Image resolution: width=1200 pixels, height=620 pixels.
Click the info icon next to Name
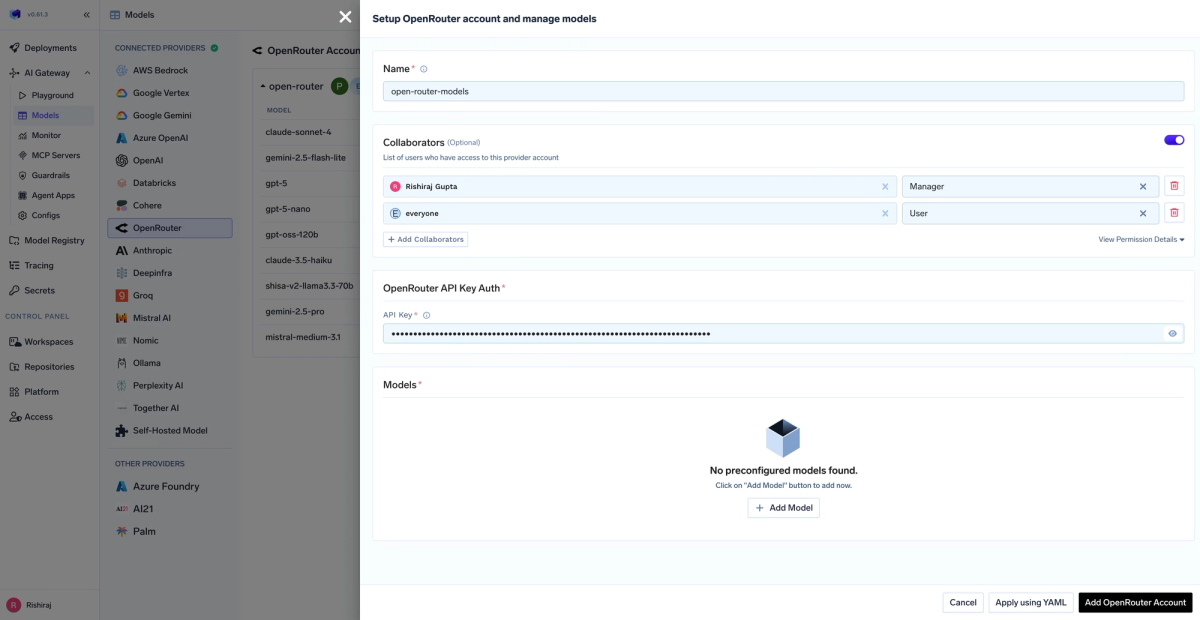click(424, 69)
